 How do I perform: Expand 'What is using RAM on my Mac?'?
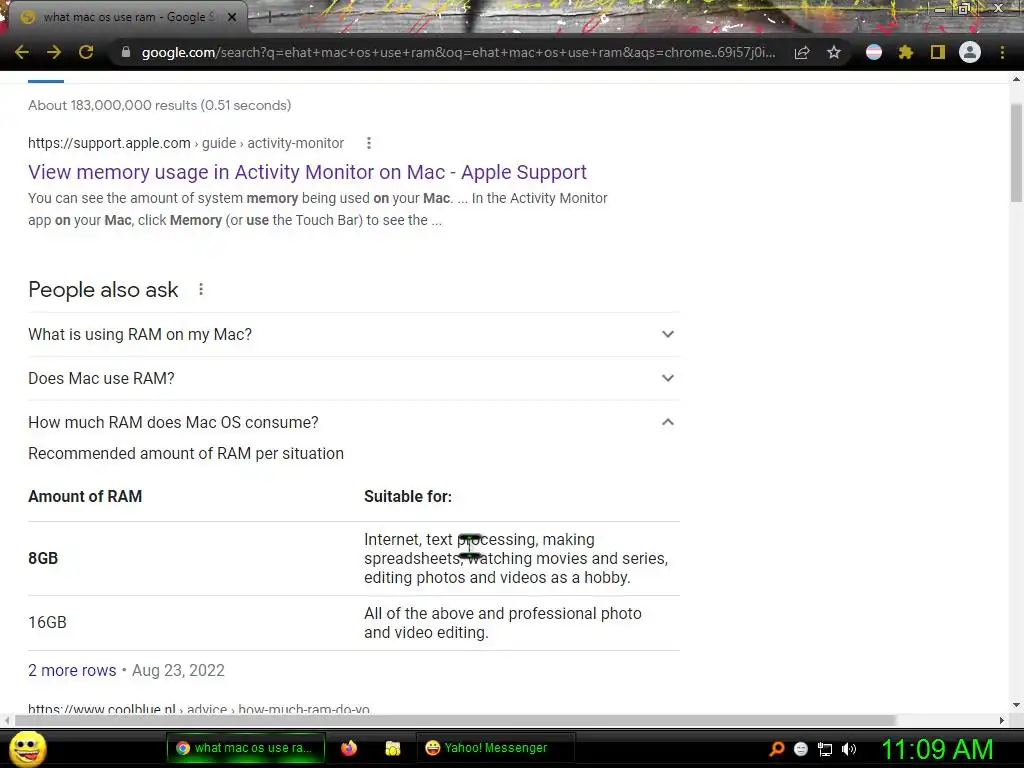pyautogui.click(x=354, y=334)
